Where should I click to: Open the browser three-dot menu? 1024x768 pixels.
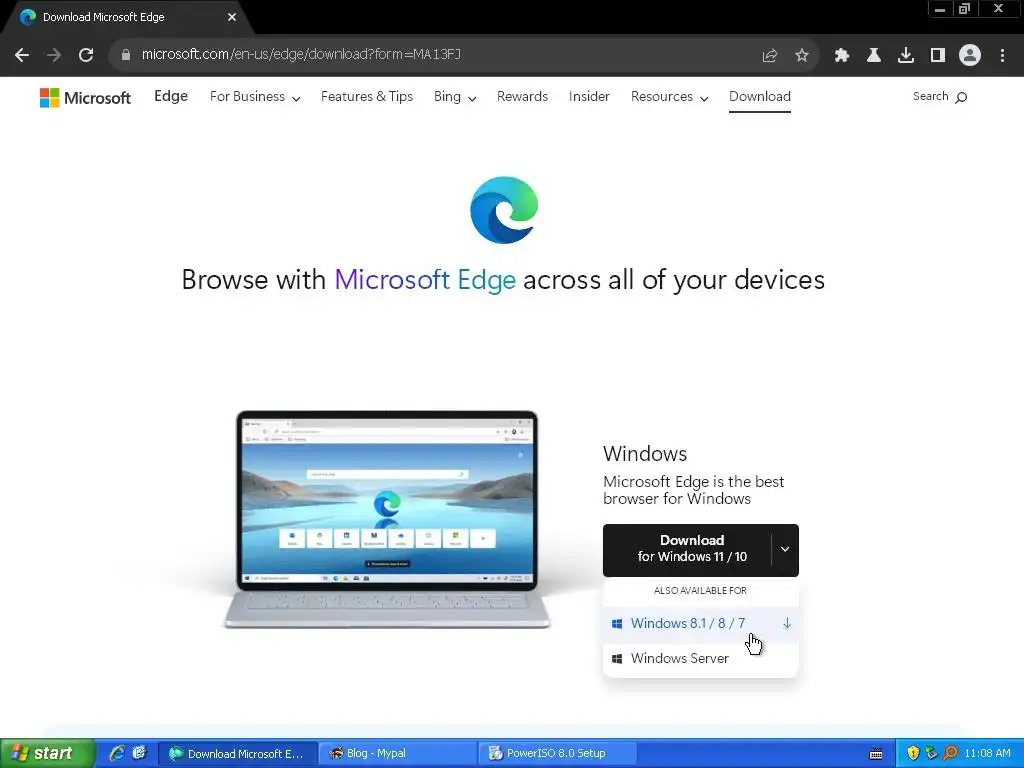point(1002,55)
